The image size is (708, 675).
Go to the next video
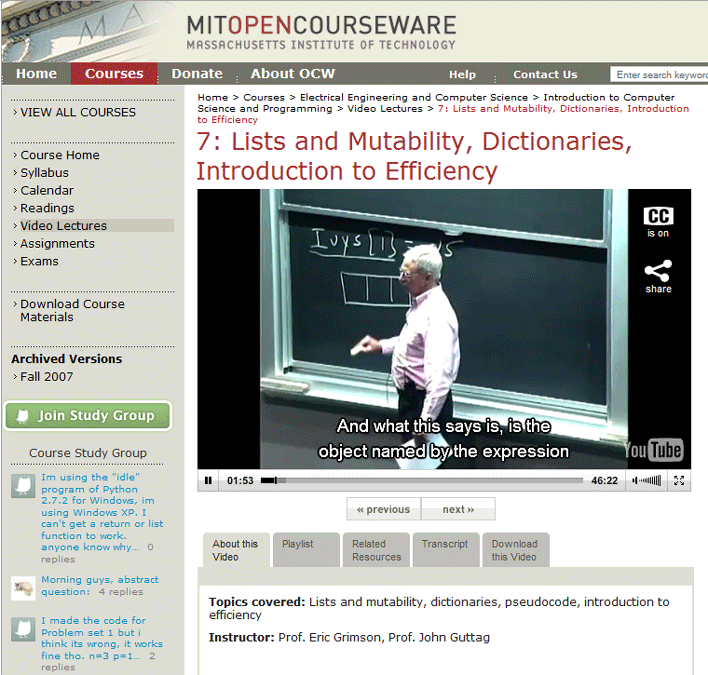tap(458, 509)
